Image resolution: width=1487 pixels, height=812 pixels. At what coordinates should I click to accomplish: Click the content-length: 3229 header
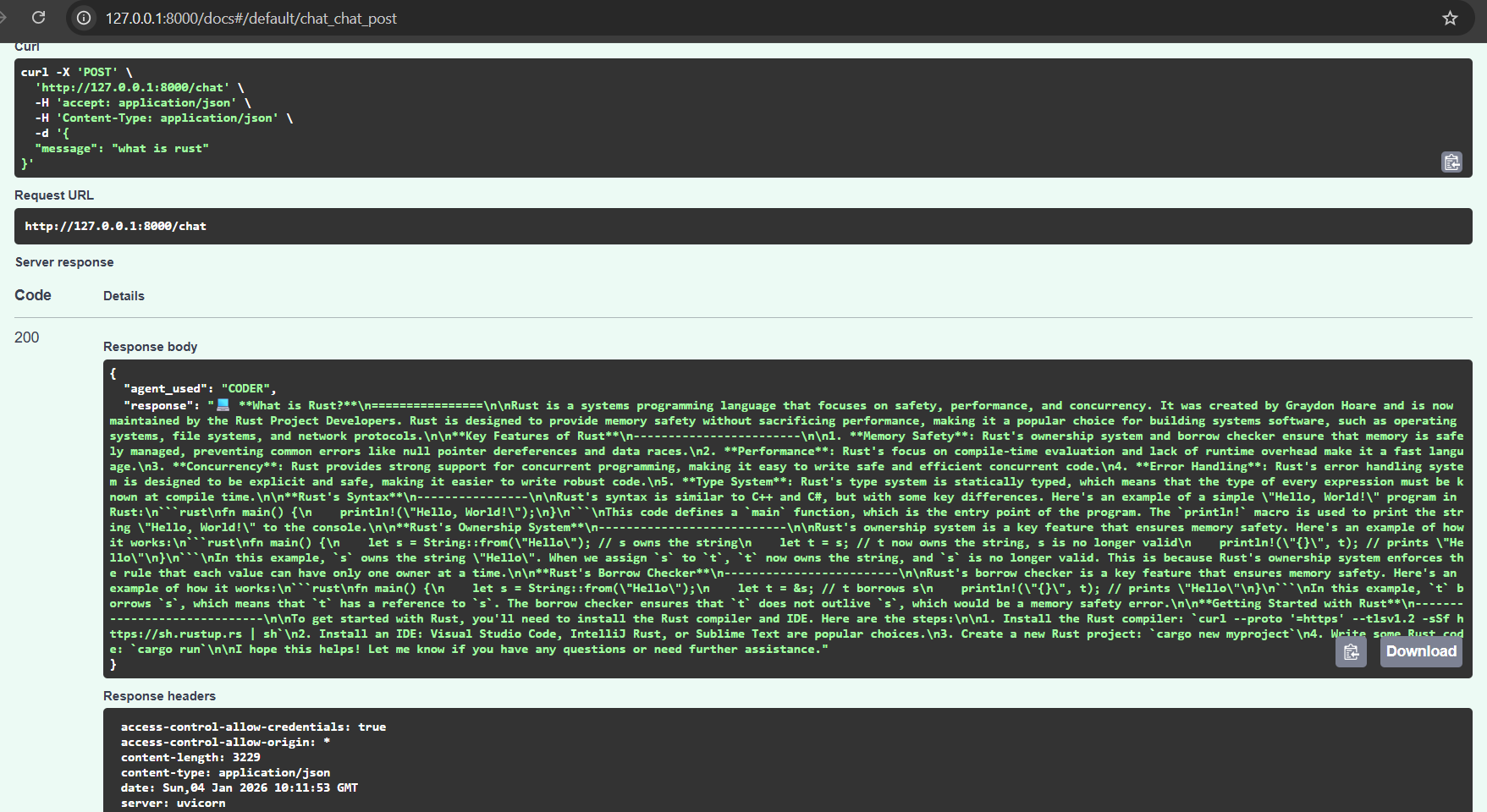190,757
